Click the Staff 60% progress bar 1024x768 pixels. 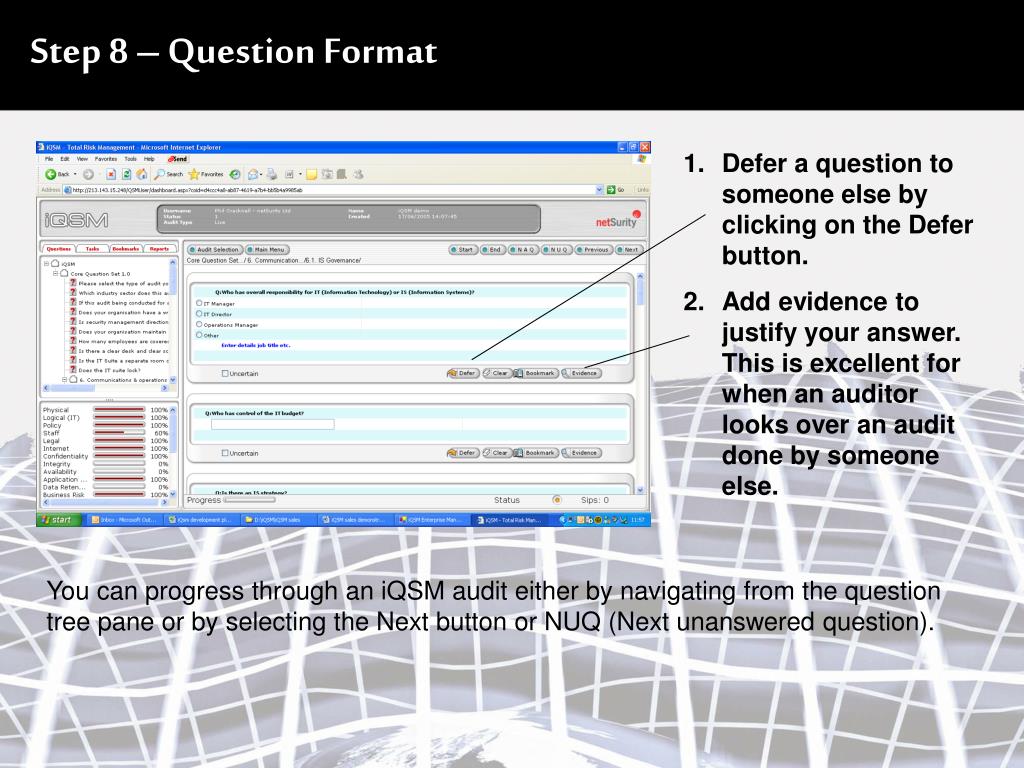point(119,432)
